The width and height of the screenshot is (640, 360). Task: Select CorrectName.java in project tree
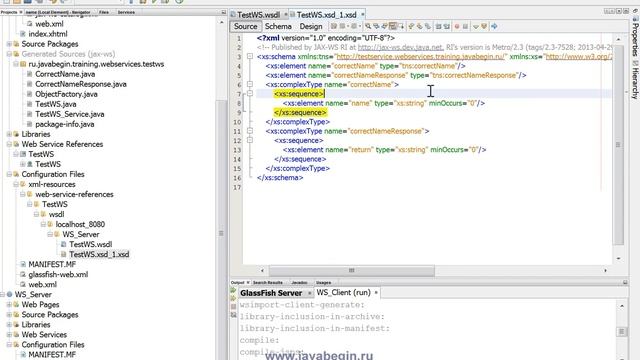coord(65,74)
